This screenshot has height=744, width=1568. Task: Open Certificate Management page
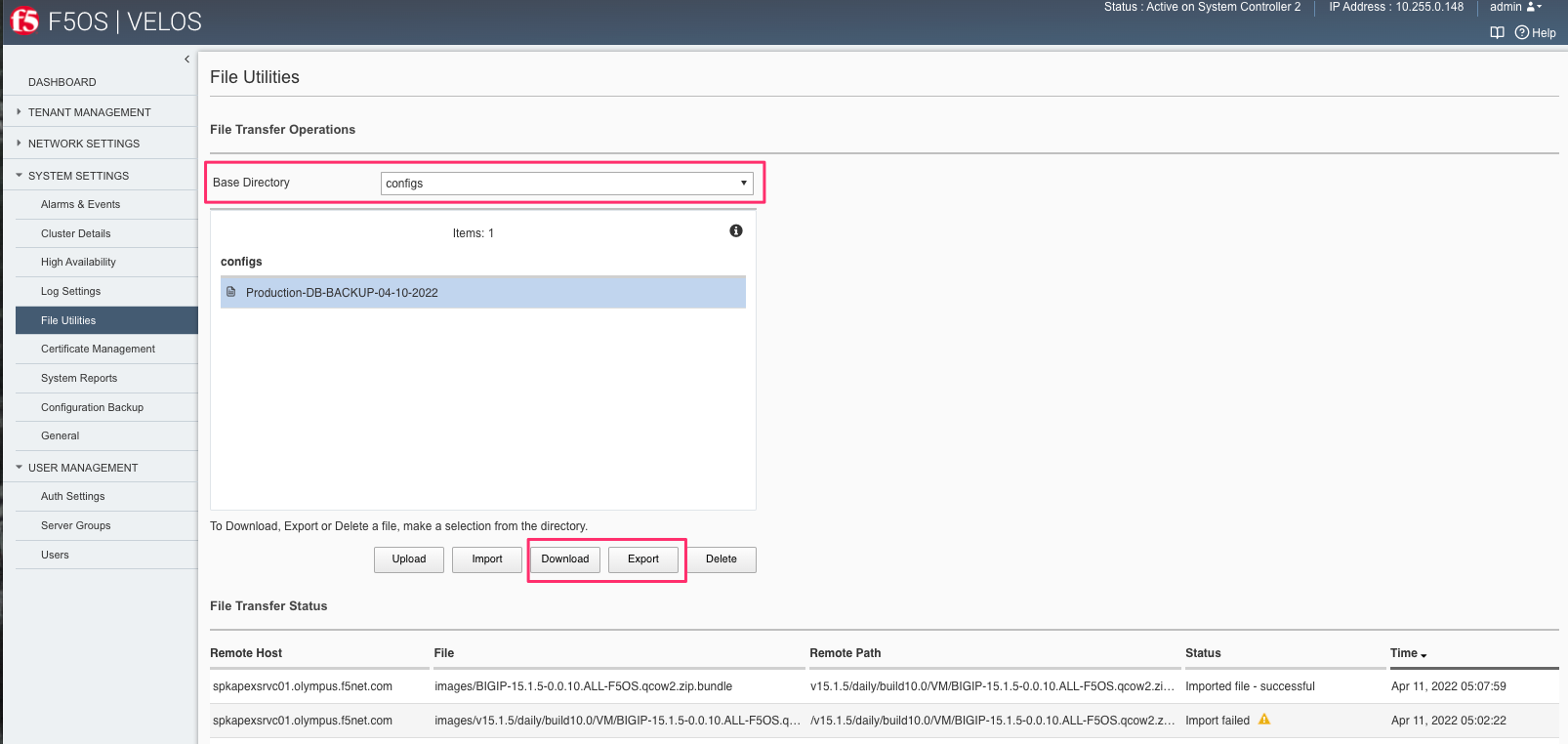(98, 349)
